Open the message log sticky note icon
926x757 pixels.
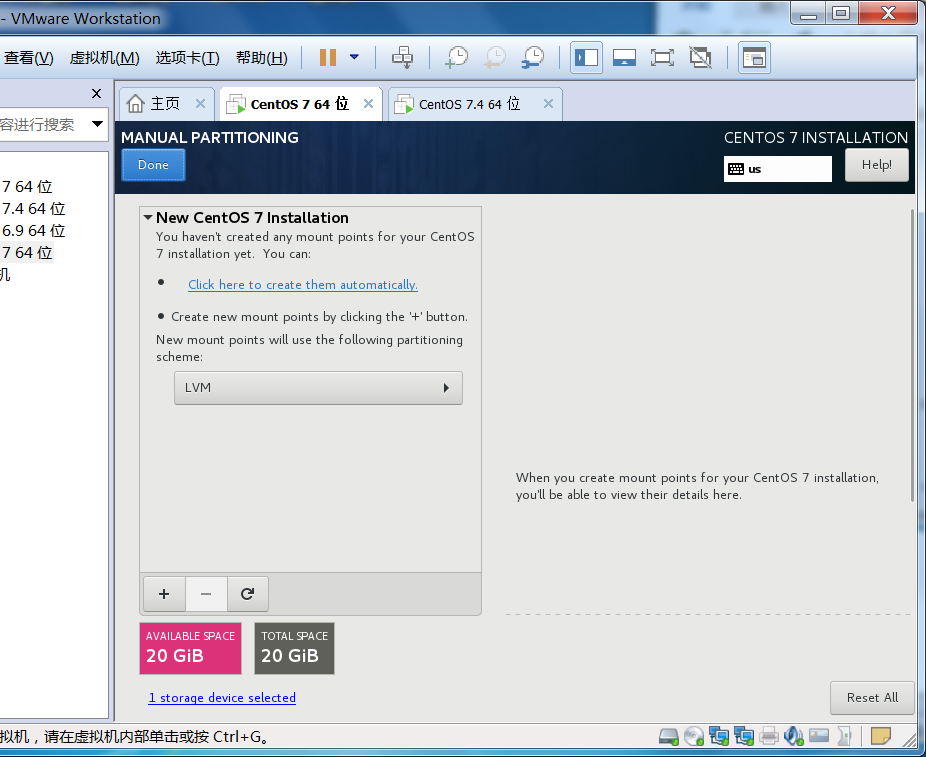881,736
